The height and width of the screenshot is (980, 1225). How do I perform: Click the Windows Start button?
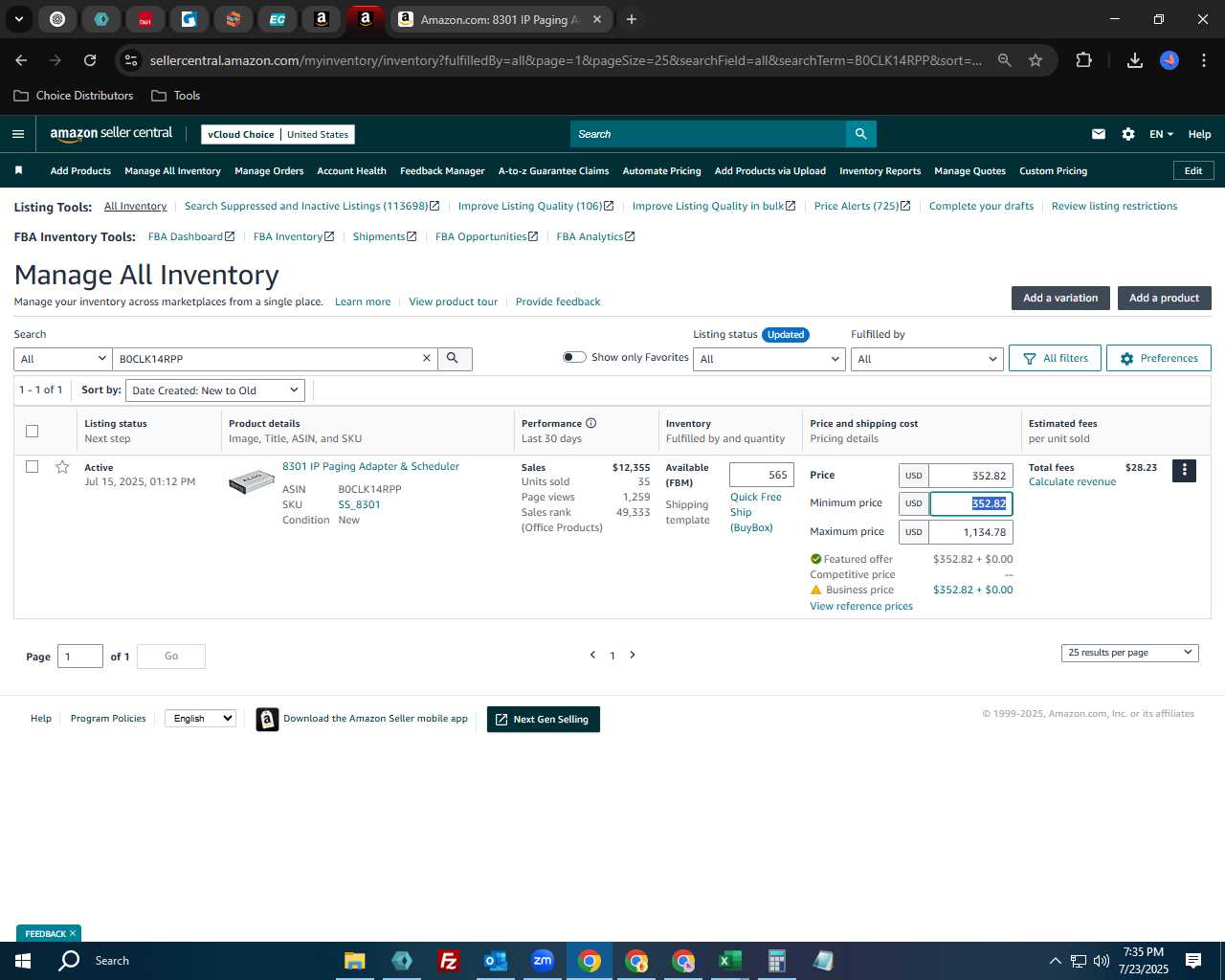coord(23,961)
